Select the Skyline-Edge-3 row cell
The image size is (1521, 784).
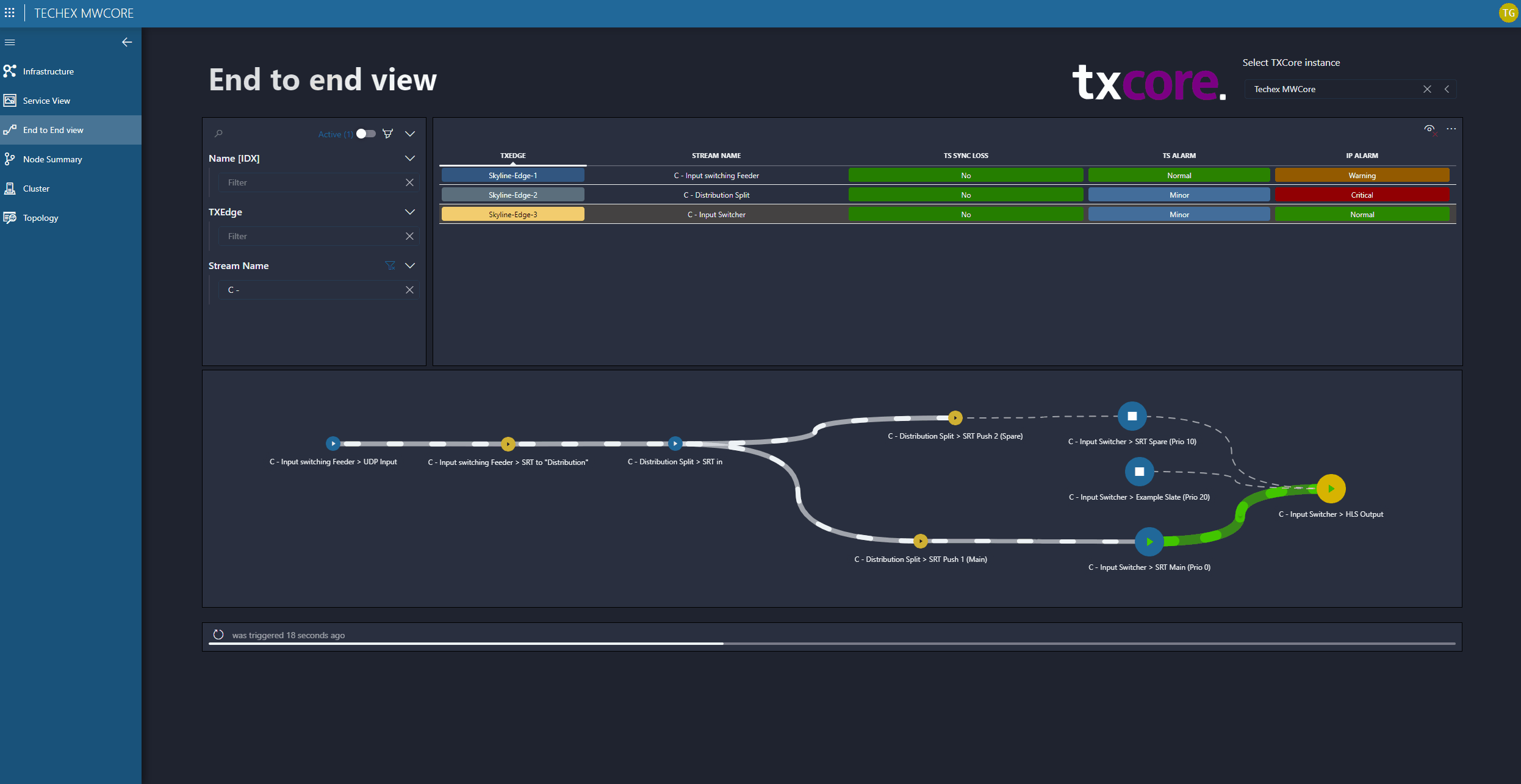[x=512, y=214]
